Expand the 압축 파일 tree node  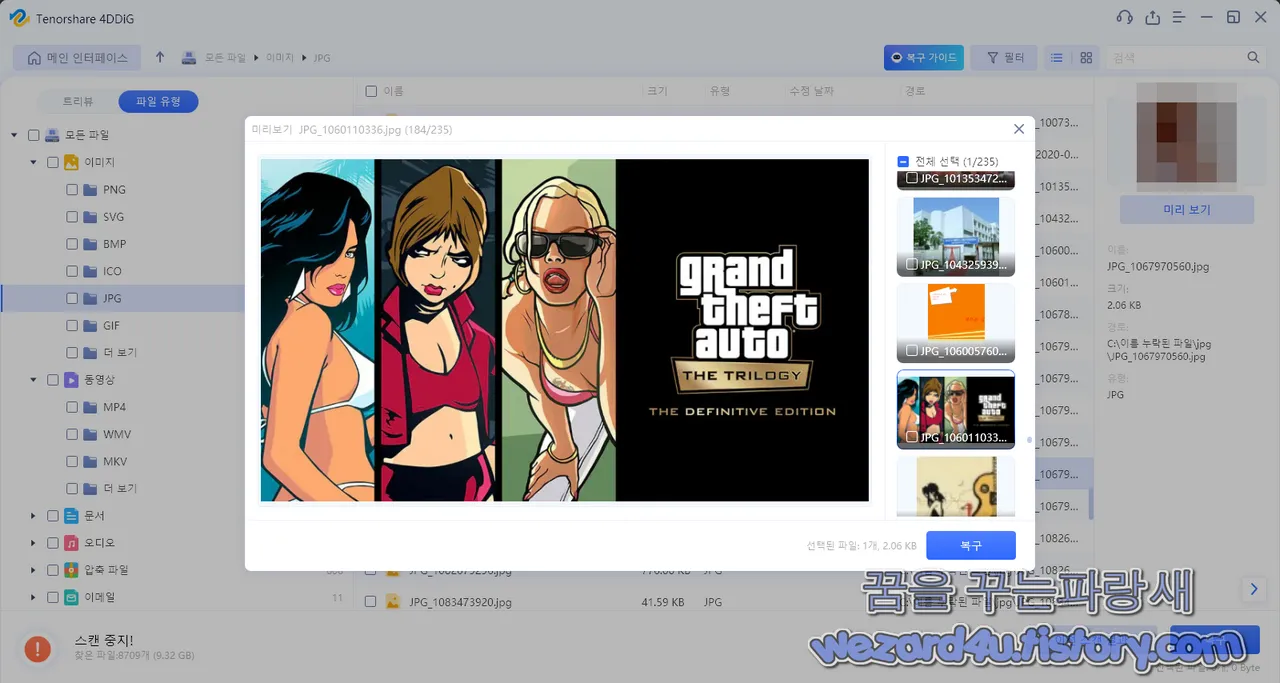(33, 570)
